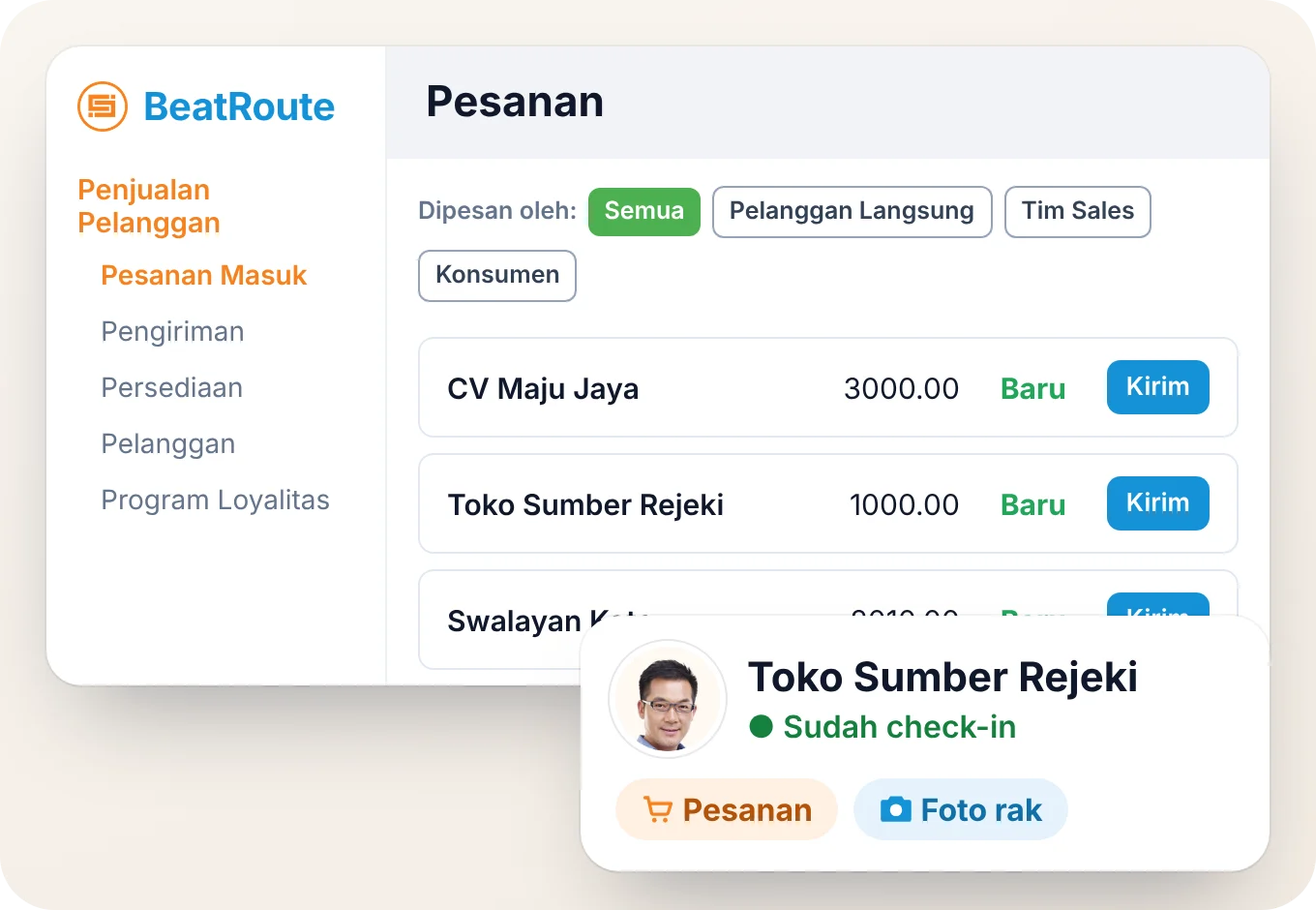The width and height of the screenshot is (1316, 910).
Task: Select the Semua filter
Action: click(643, 211)
